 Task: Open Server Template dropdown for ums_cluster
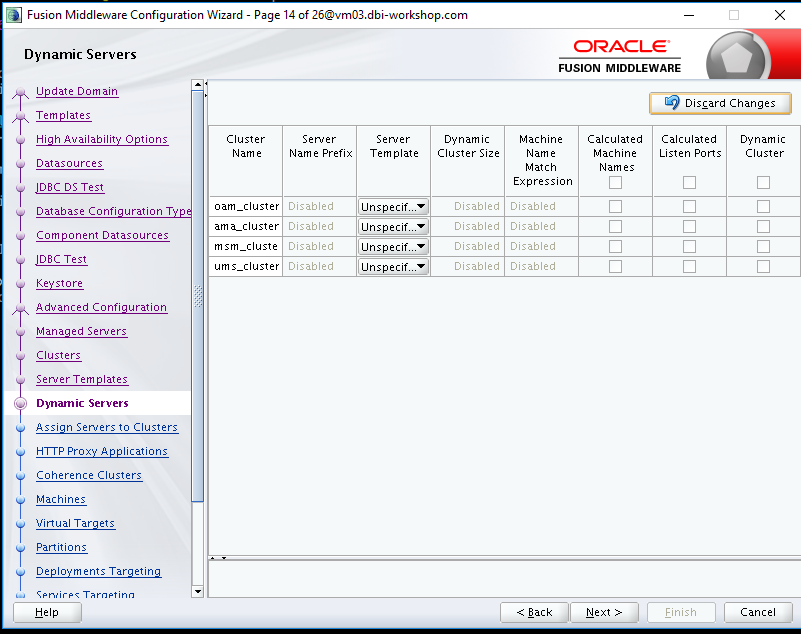[393, 266]
